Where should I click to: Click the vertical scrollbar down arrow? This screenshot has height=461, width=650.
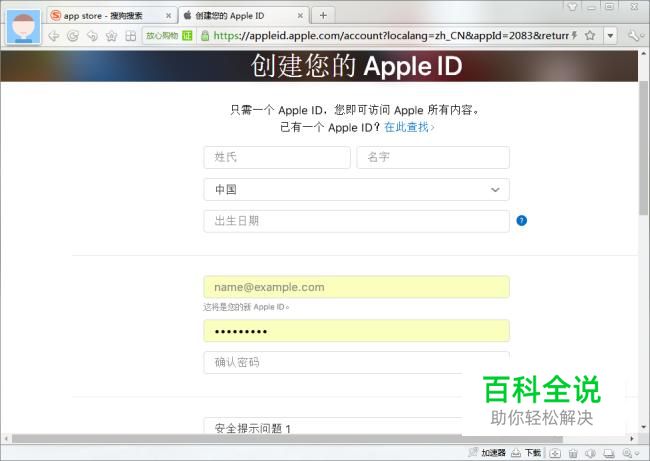[x=643, y=427]
